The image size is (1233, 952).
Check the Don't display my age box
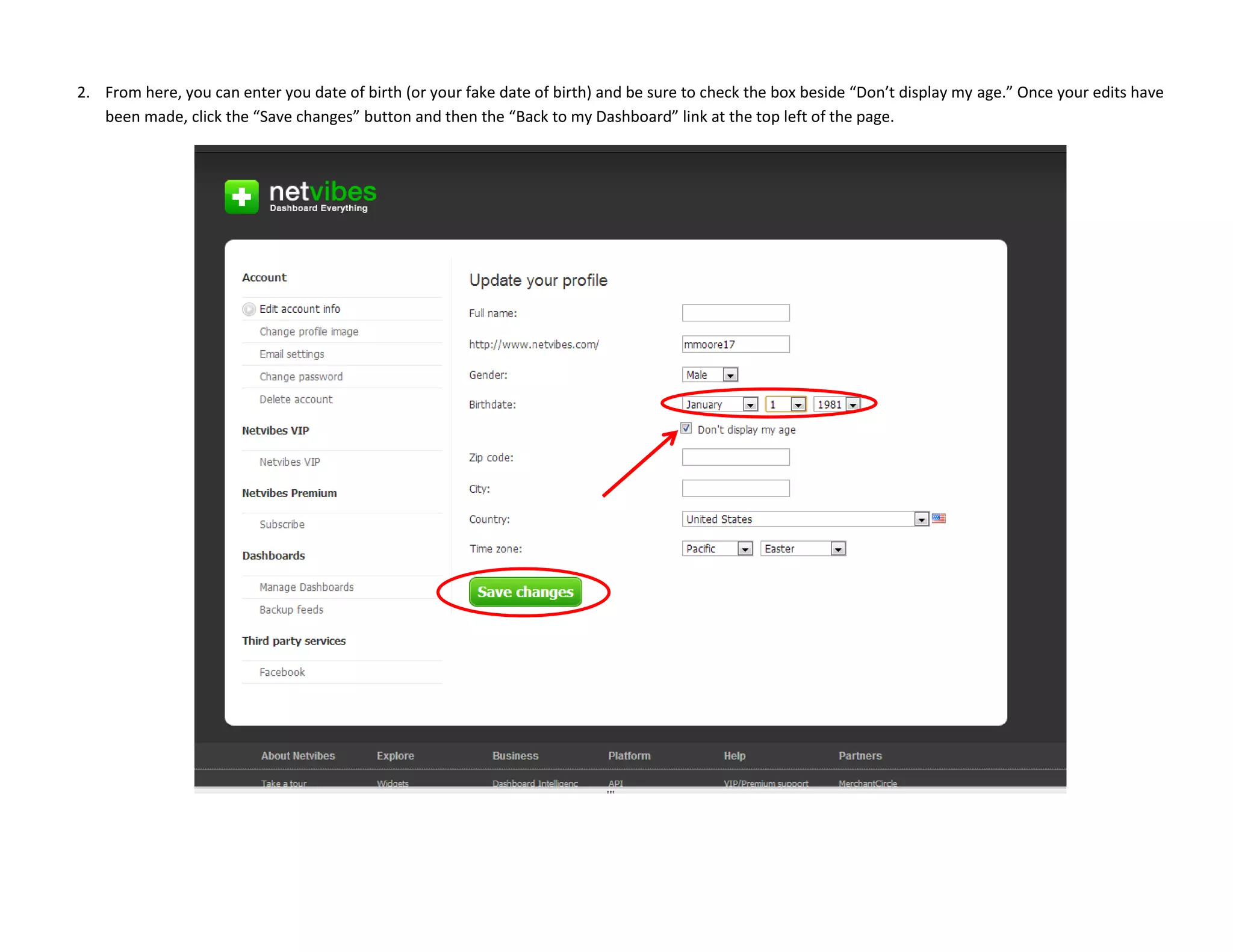(x=686, y=428)
